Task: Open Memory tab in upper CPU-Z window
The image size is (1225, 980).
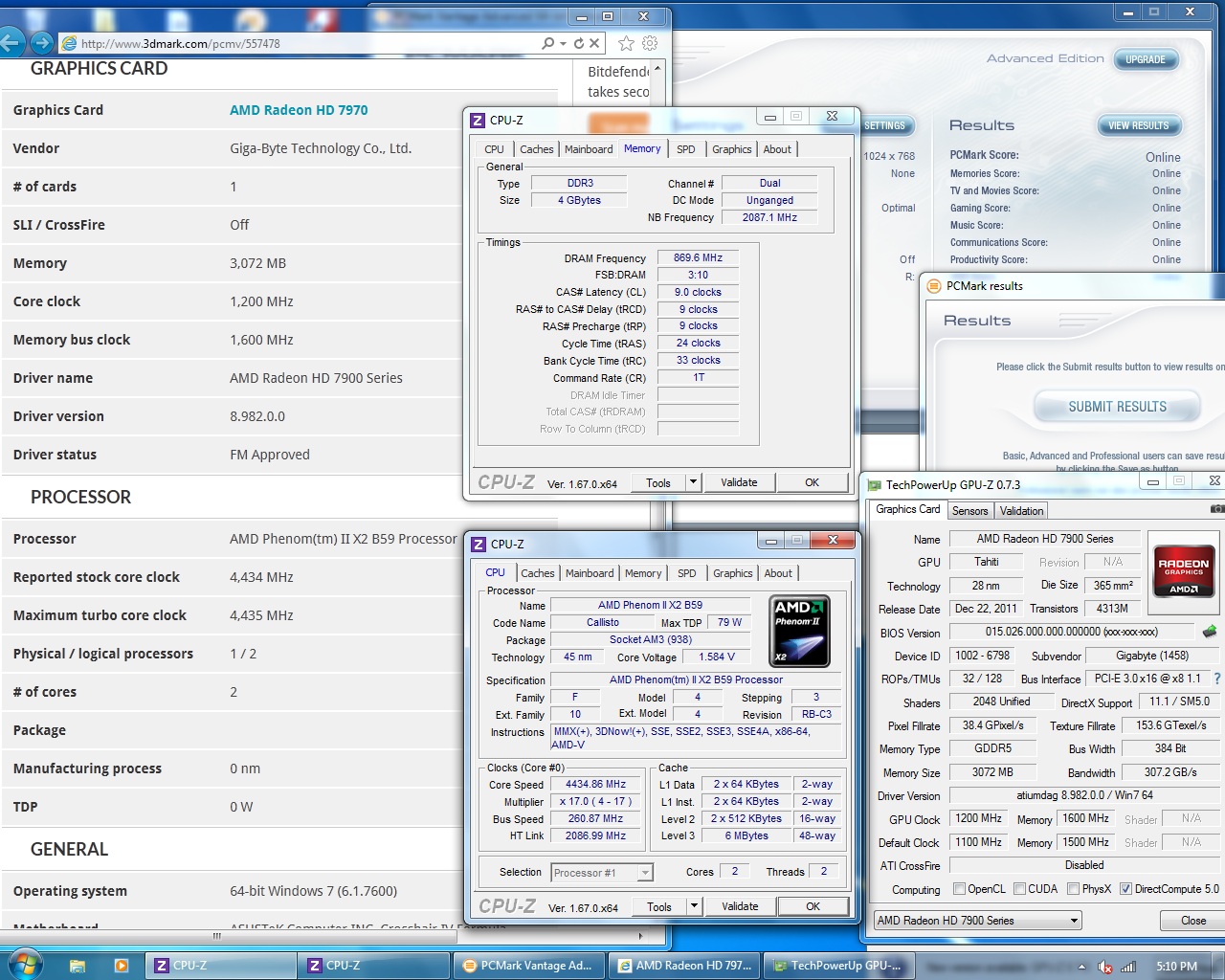Action: coord(642,148)
